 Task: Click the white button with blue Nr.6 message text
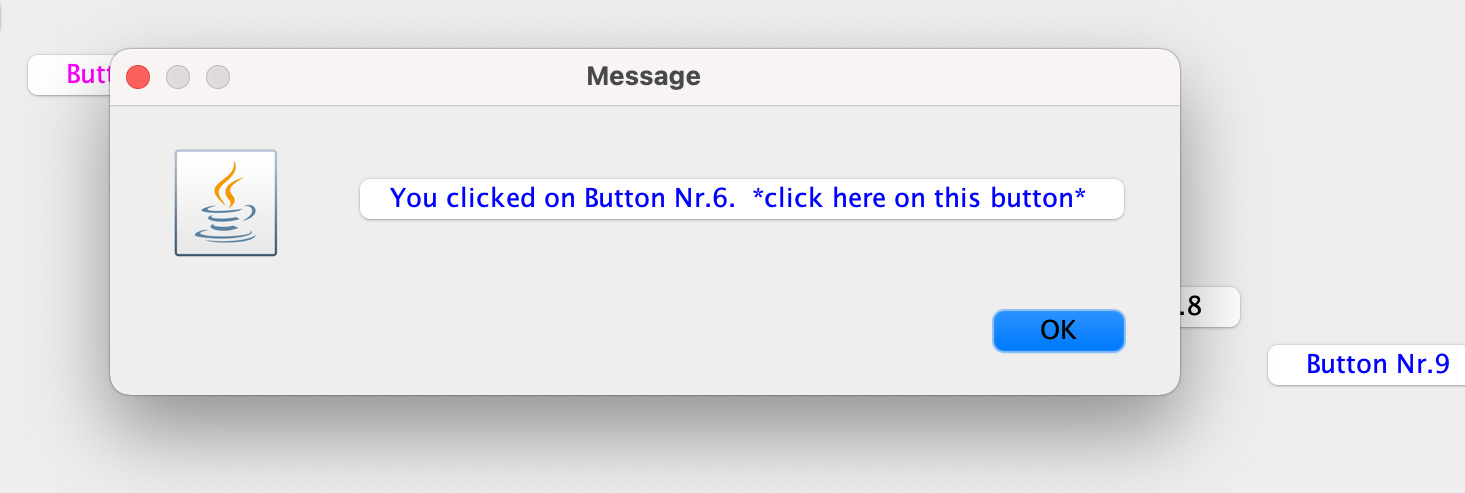(x=742, y=198)
